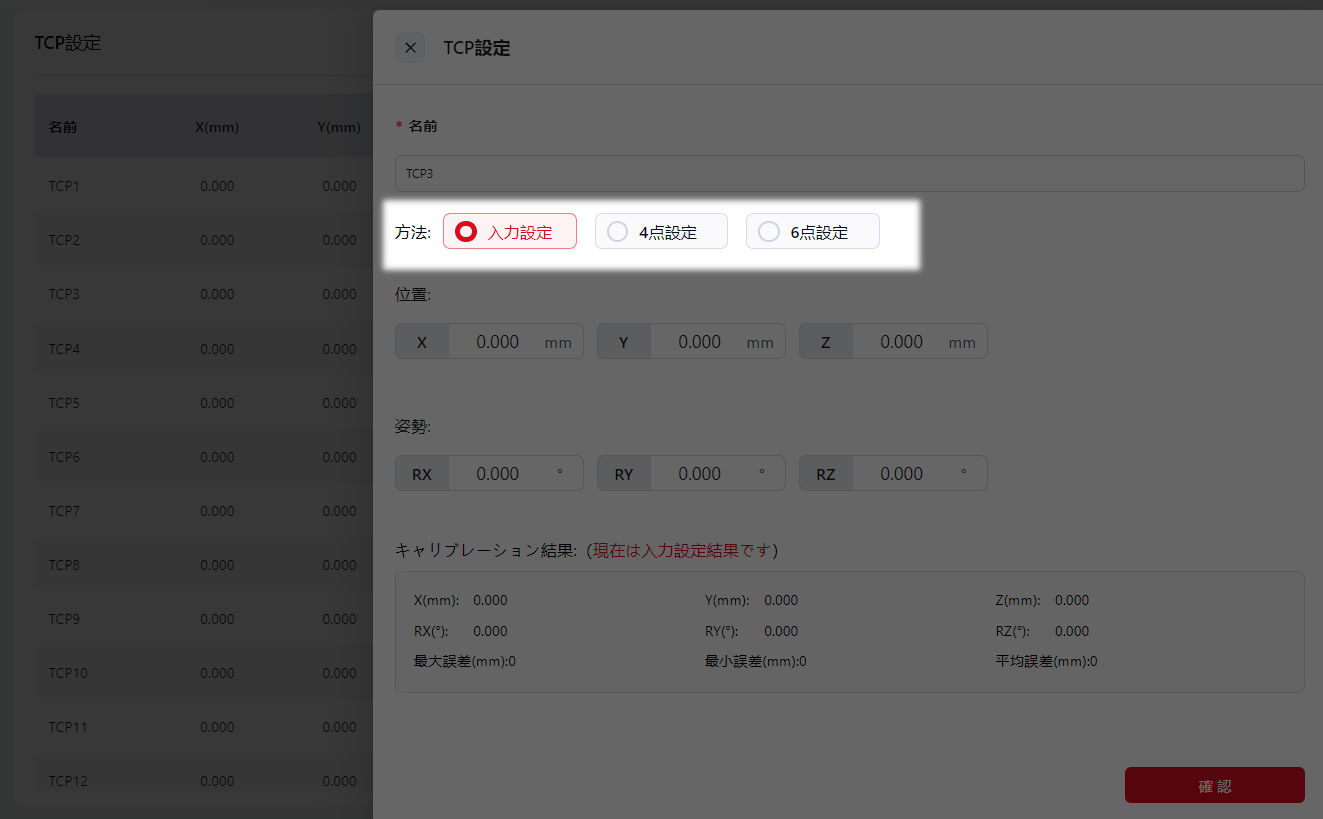Choose the 6点設定 method
This screenshot has width=1323, height=819.
[x=812, y=232]
